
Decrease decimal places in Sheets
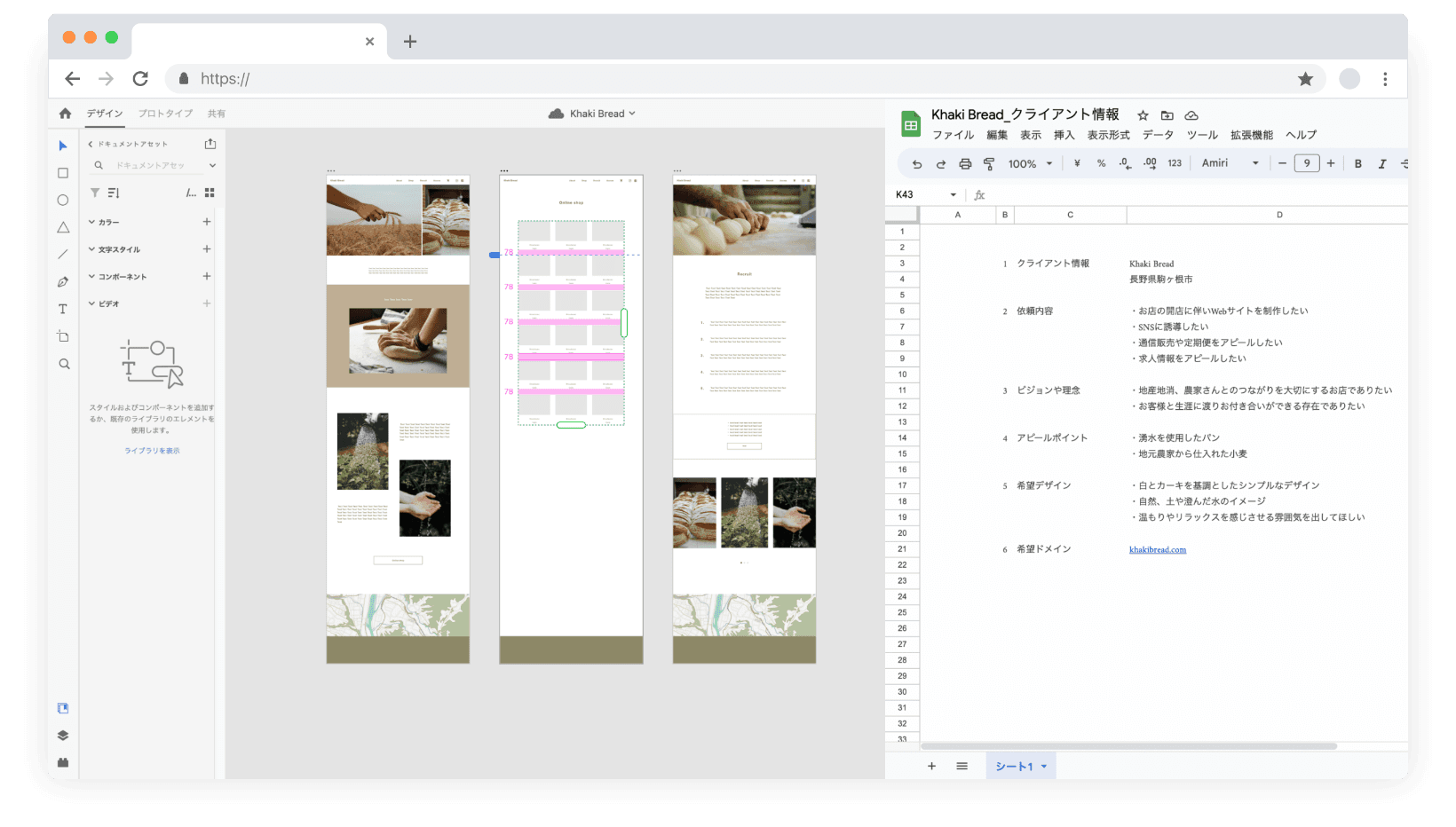[1125, 163]
